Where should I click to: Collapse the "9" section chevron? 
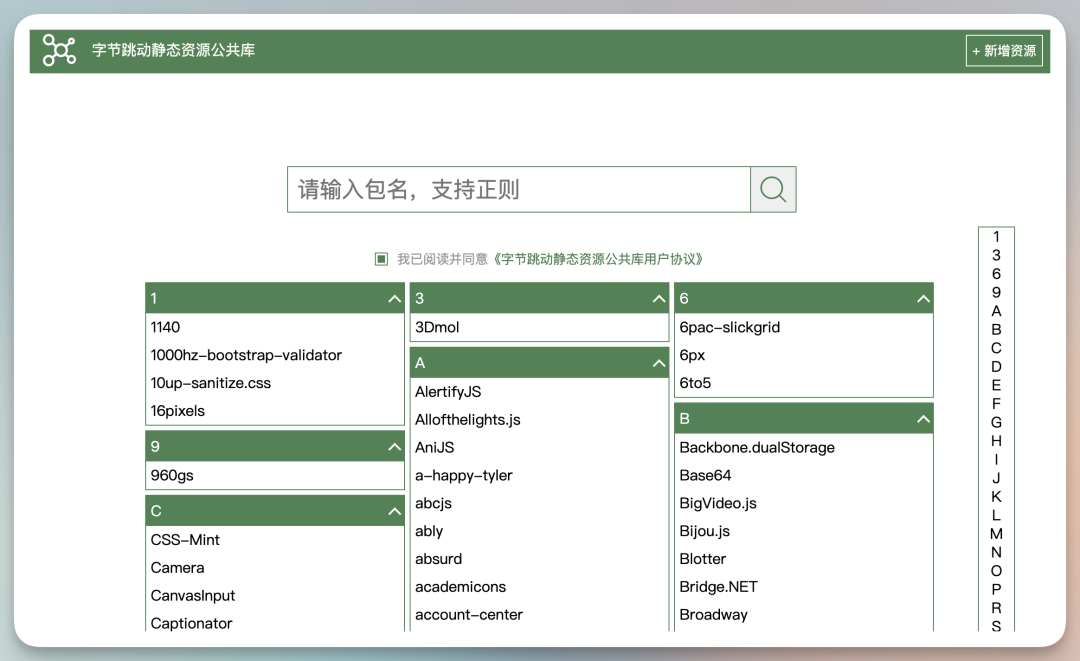coord(394,447)
